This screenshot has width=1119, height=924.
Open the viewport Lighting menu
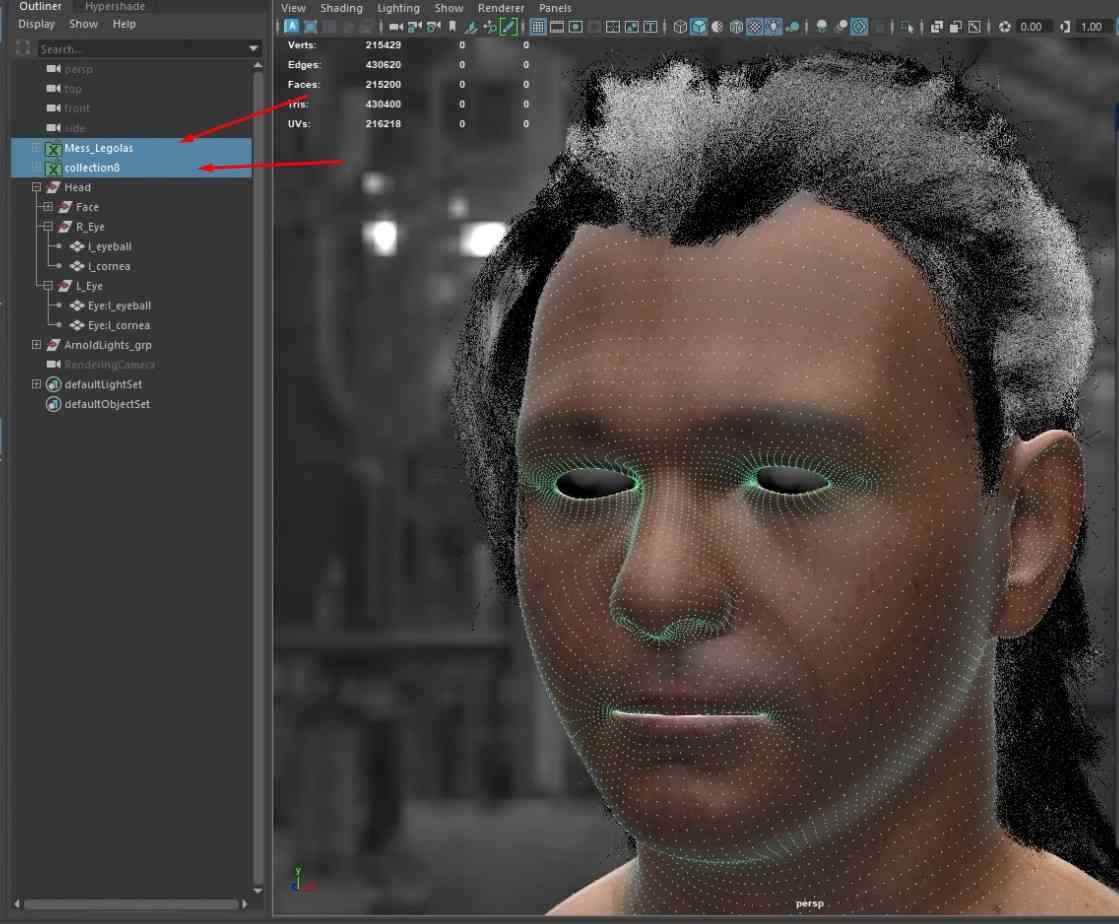pos(398,8)
